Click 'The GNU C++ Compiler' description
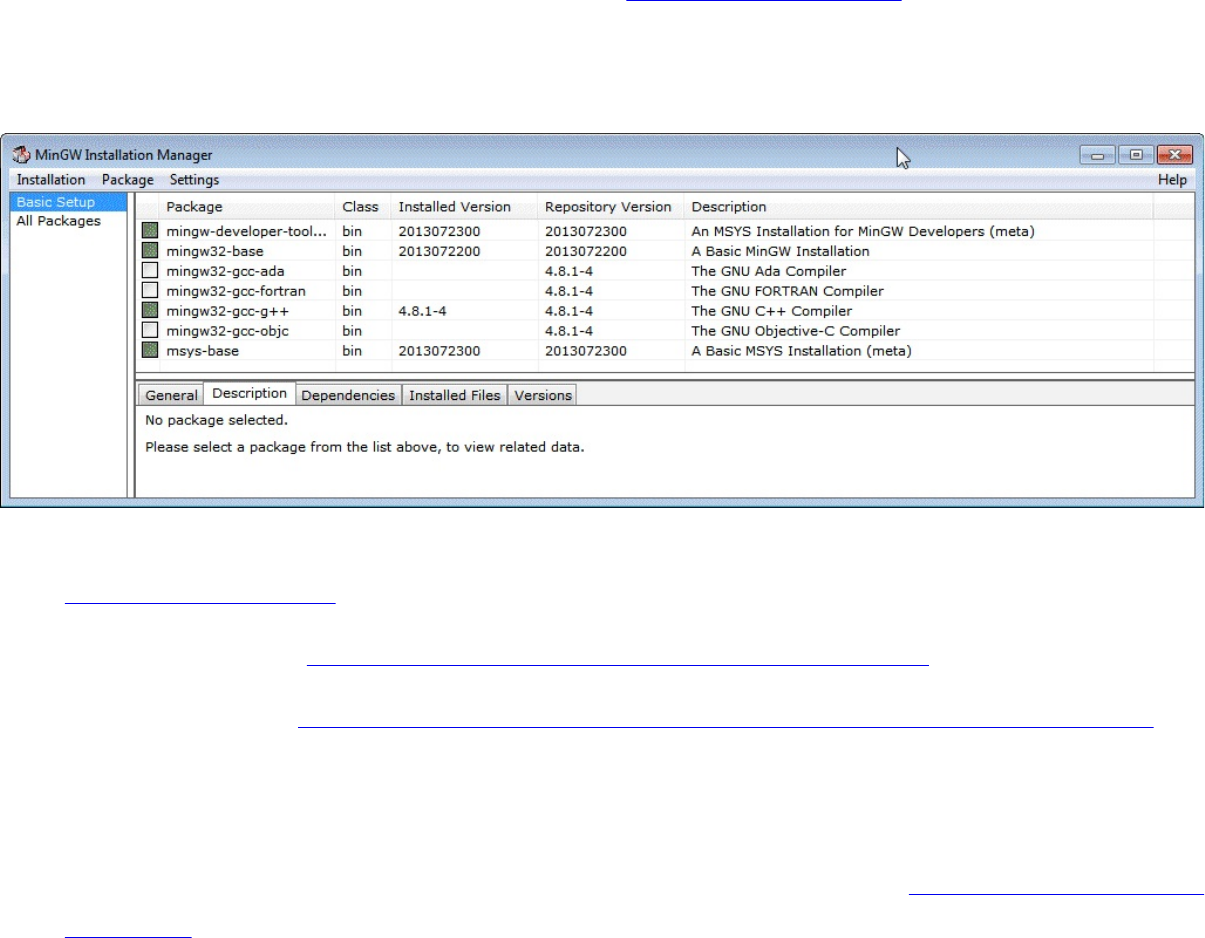 [772, 311]
